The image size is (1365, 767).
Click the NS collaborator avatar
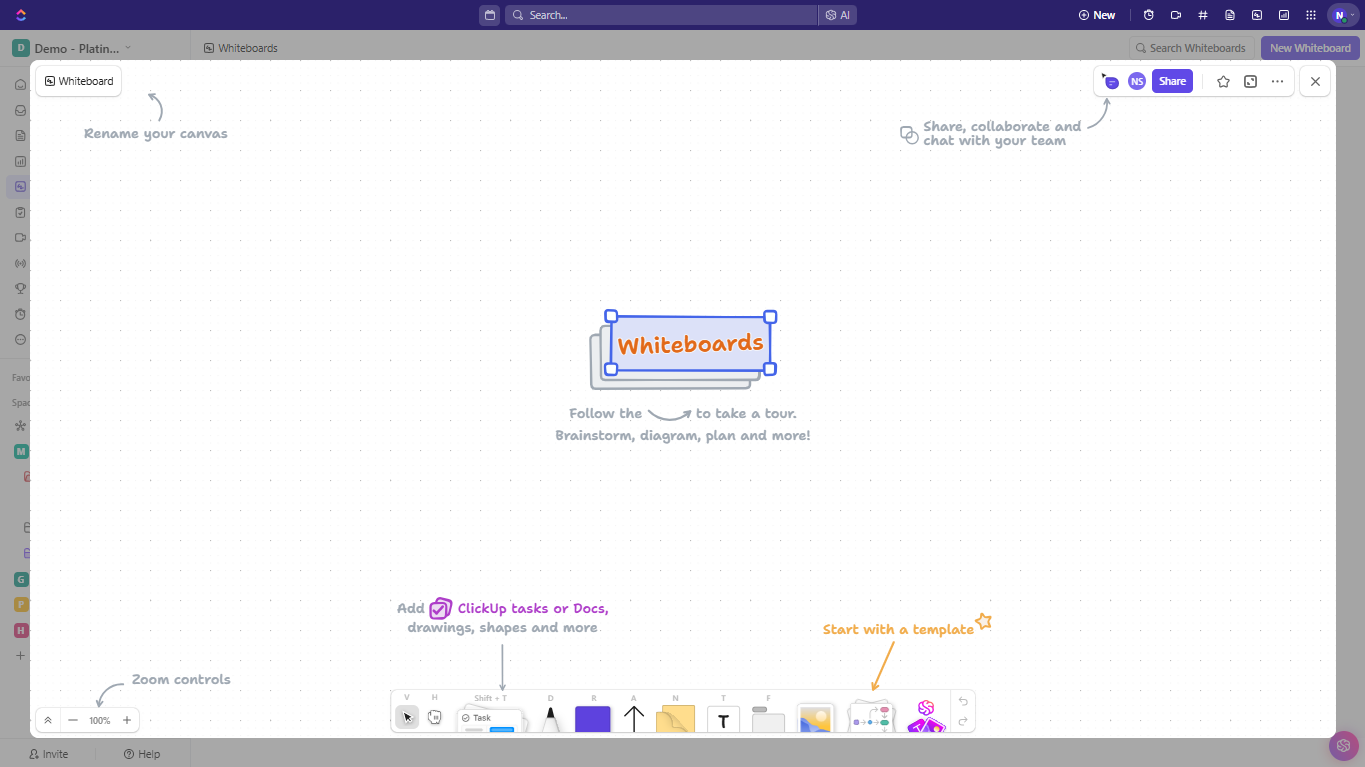pos(1136,82)
